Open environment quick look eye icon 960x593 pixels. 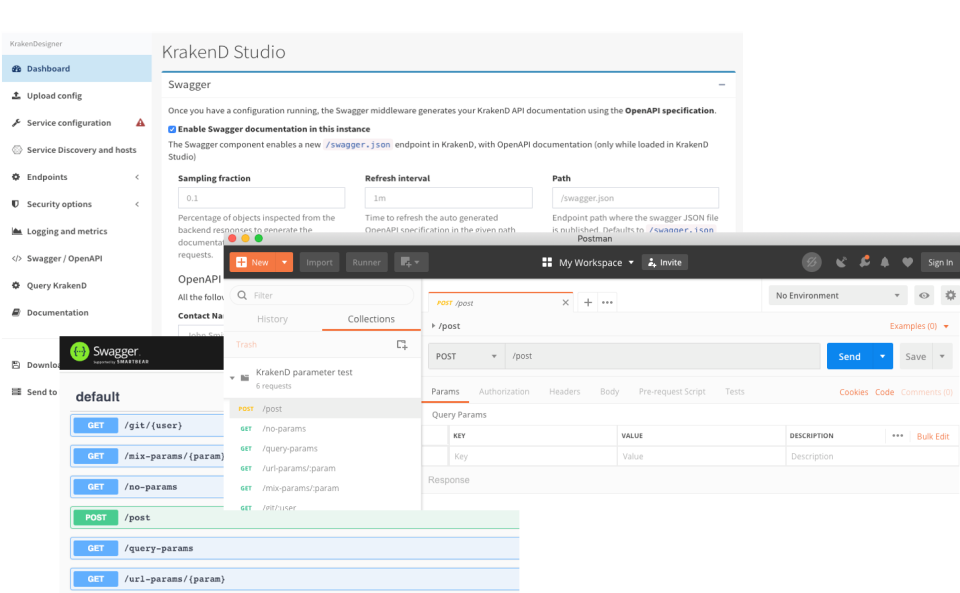coord(925,295)
